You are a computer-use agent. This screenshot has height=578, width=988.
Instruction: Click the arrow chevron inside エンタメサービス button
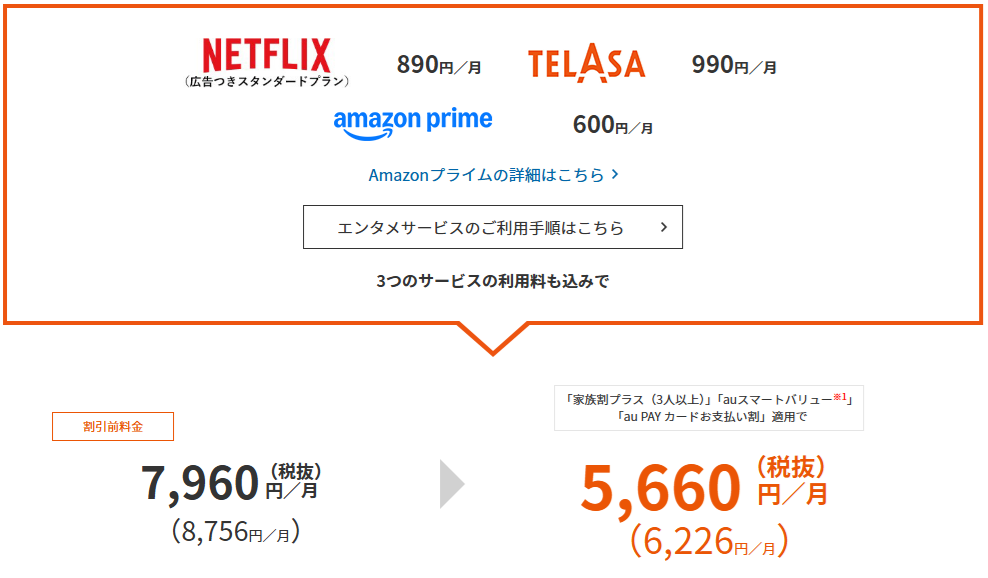(x=663, y=227)
